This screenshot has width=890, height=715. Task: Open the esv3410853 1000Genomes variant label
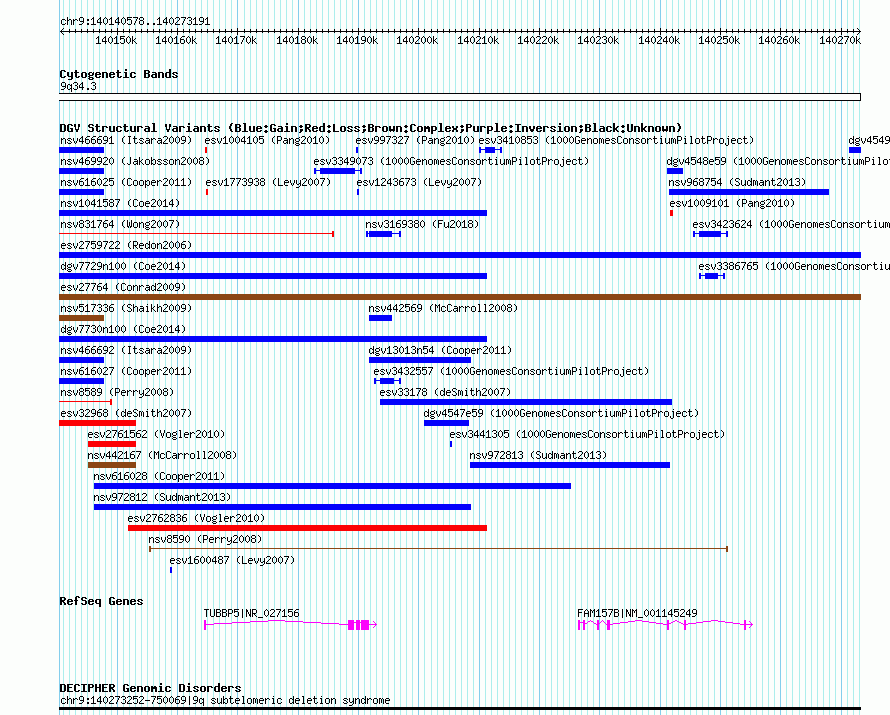click(x=616, y=140)
